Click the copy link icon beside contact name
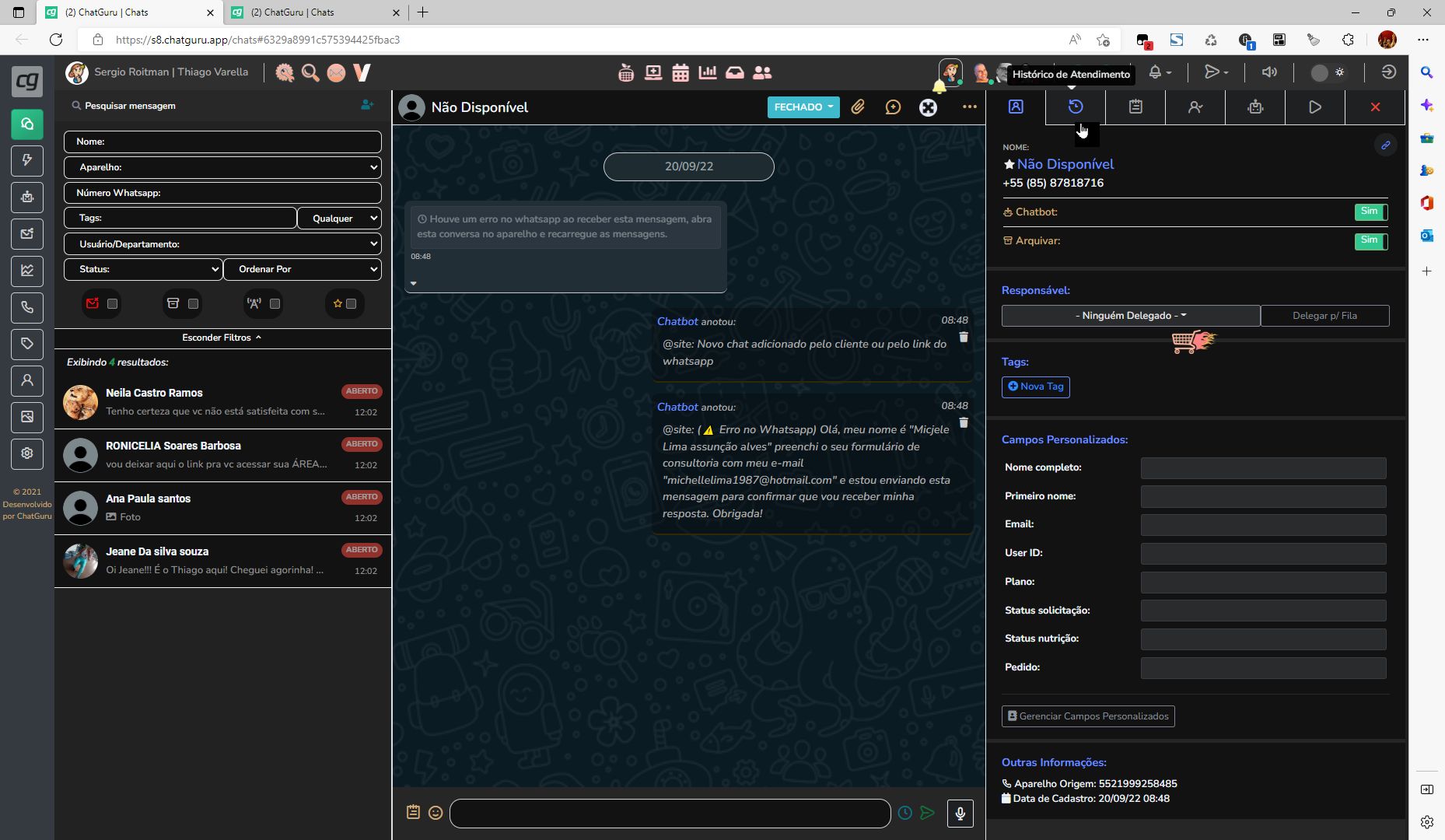Viewport: 1445px width, 840px height. (1386, 145)
